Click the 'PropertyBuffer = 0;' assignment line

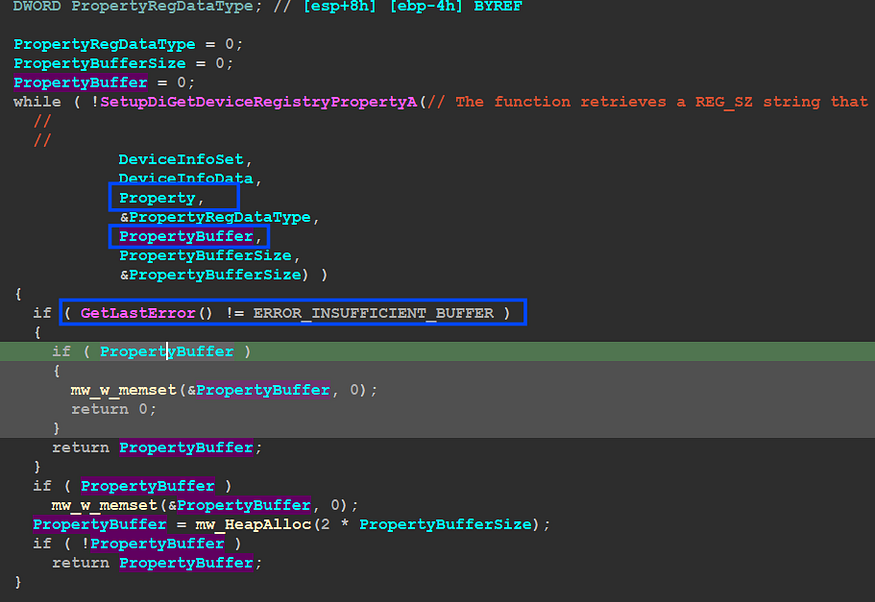(104, 83)
